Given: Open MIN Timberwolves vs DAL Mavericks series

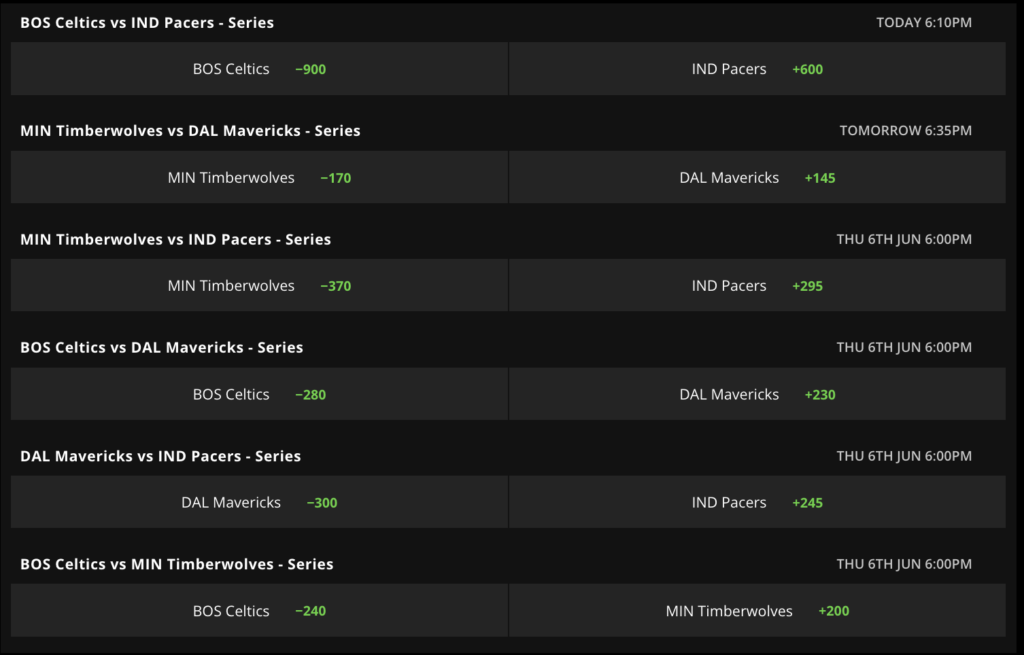Looking at the screenshot, I should coord(190,131).
